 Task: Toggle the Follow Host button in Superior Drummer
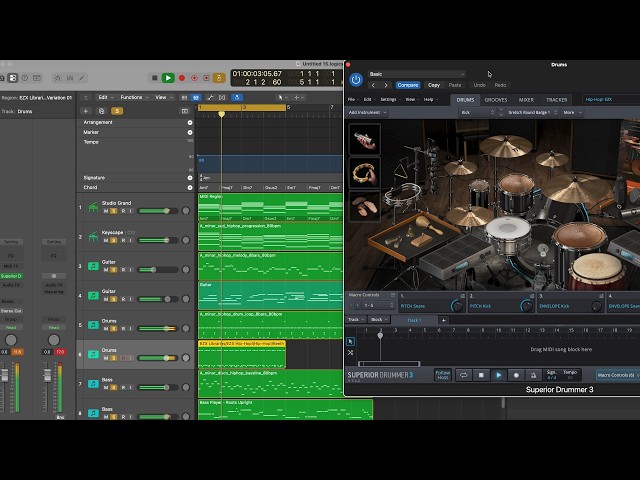(x=443, y=375)
